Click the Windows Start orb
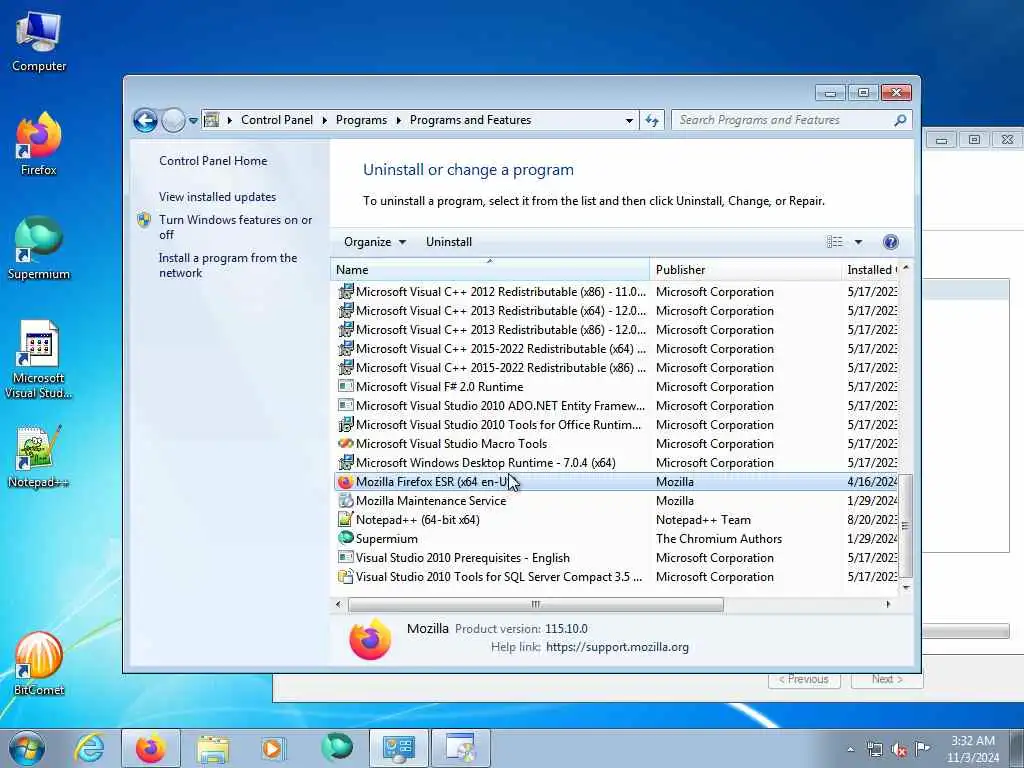The image size is (1024, 768). 27,748
